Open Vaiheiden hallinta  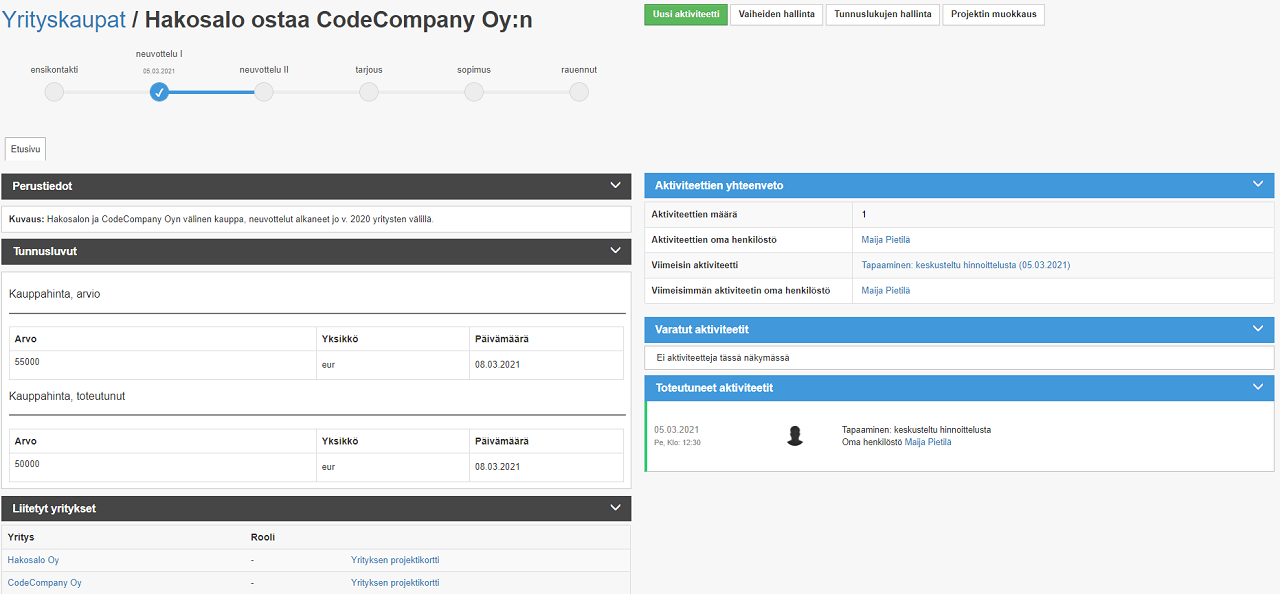click(x=776, y=14)
